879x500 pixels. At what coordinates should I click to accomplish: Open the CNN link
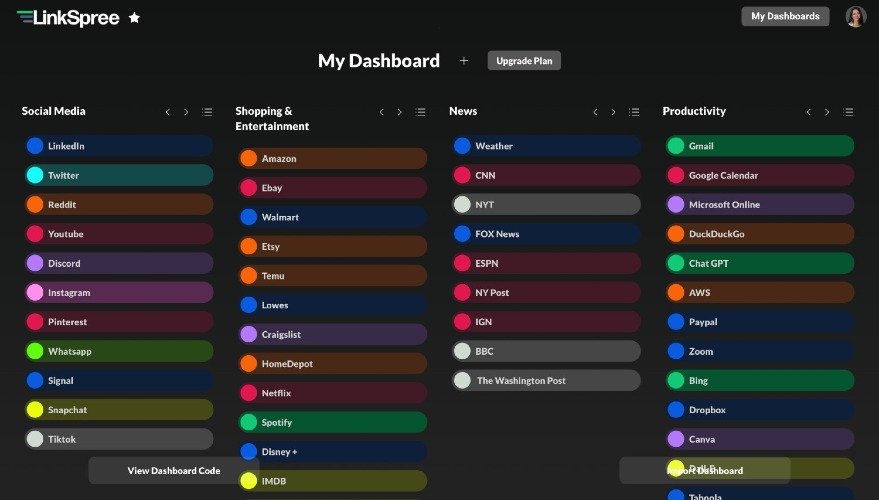546,175
